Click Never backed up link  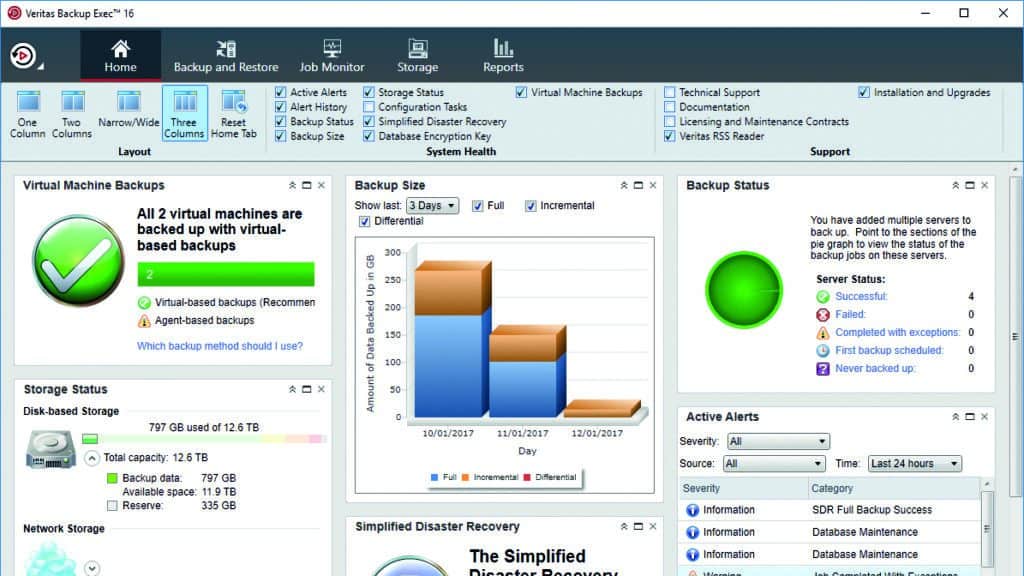[x=875, y=368]
